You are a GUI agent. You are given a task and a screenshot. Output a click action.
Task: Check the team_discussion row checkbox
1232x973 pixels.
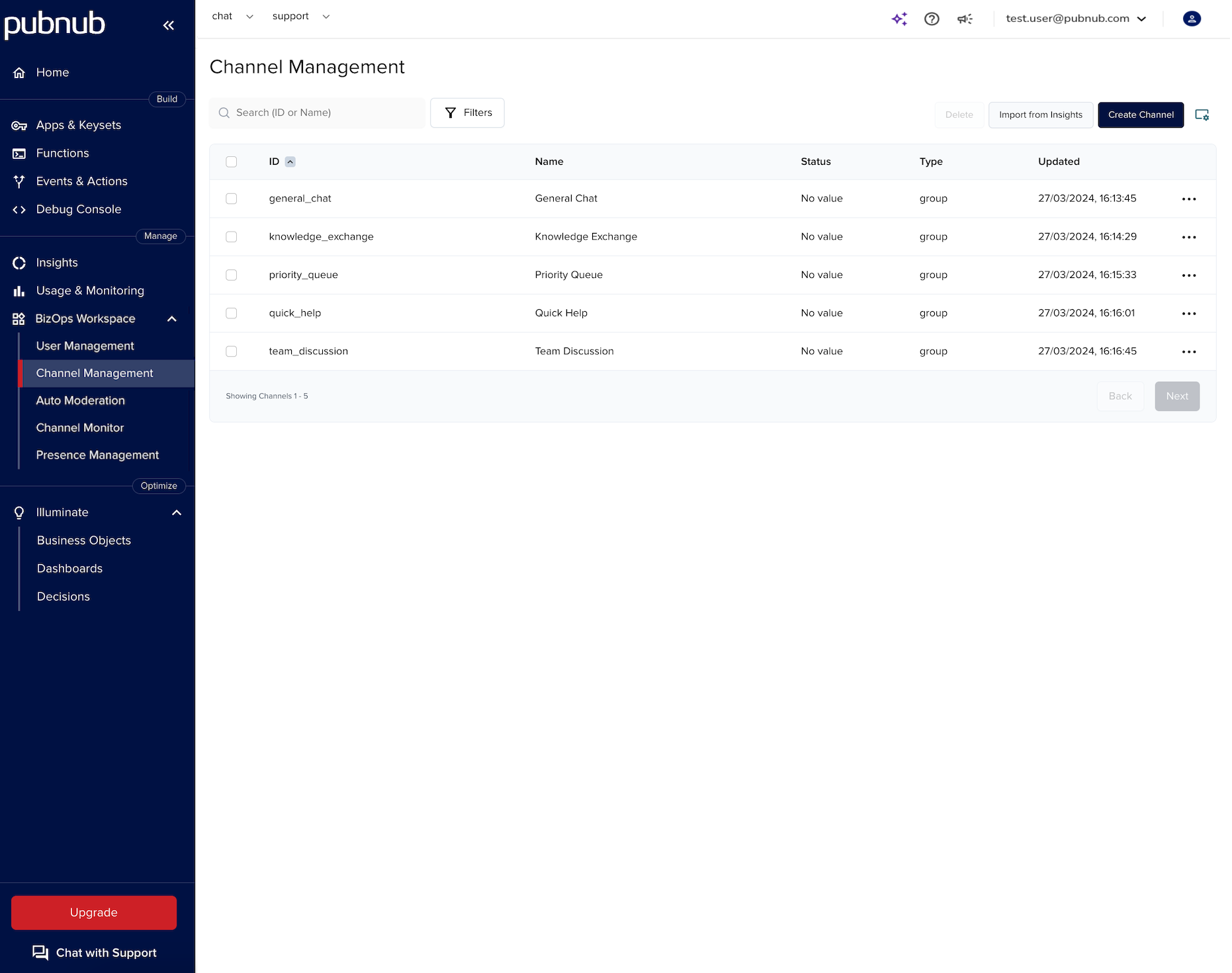pos(231,351)
